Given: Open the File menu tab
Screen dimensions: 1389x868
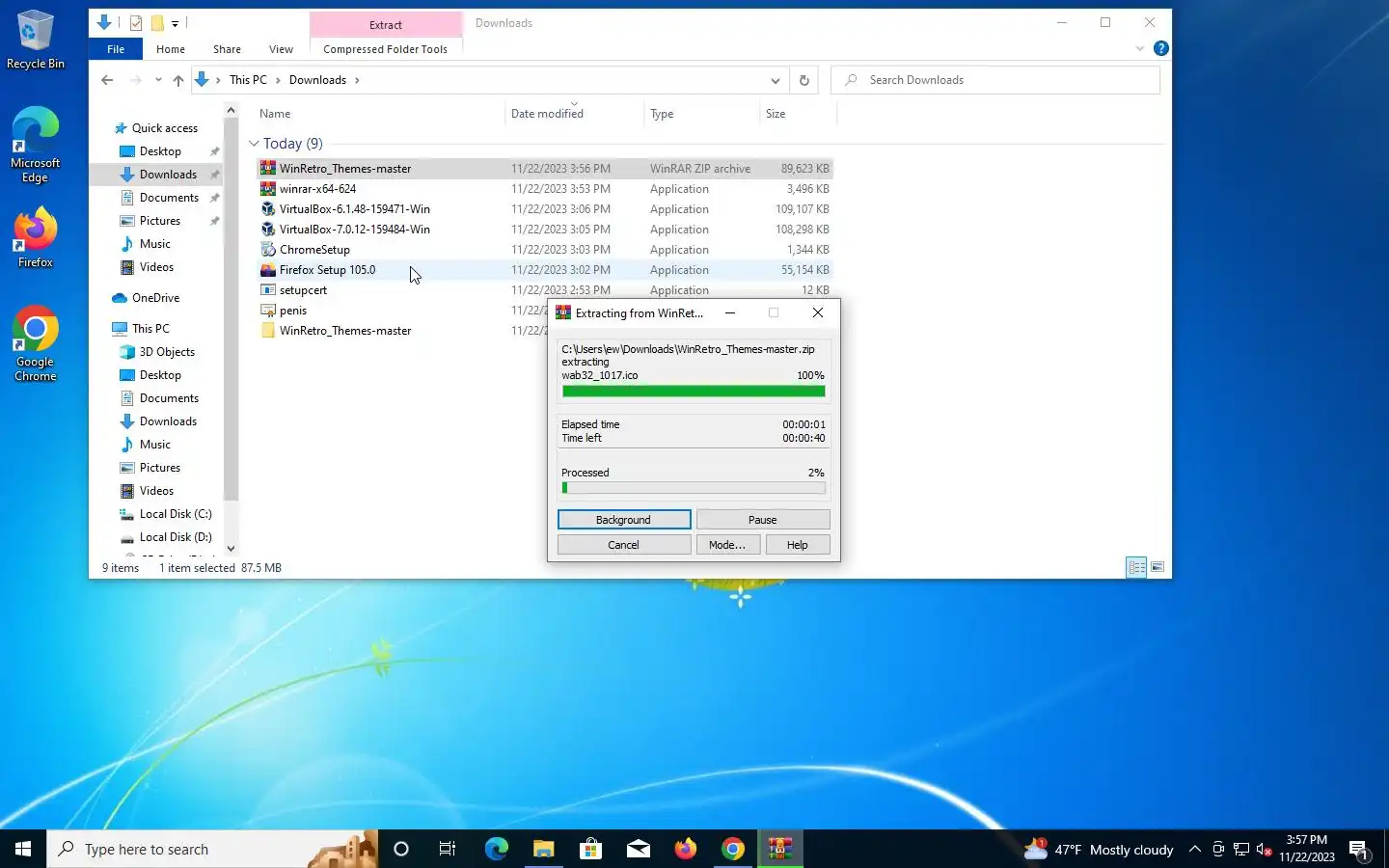Looking at the screenshot, I should point(116,49).
